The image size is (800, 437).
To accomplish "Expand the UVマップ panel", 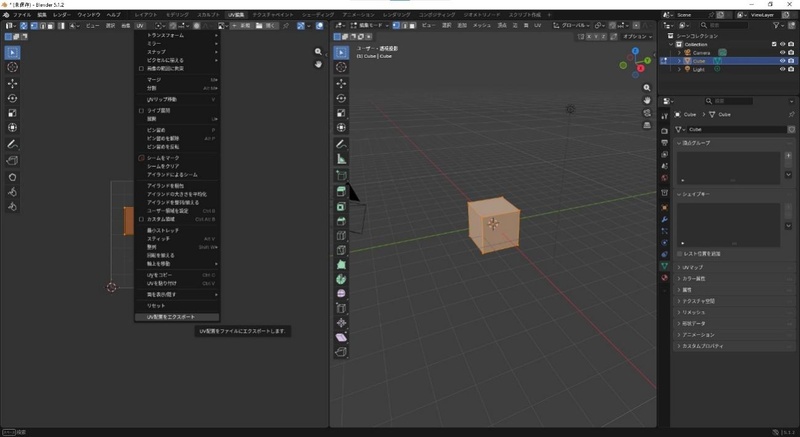I will tap(734, 267).
